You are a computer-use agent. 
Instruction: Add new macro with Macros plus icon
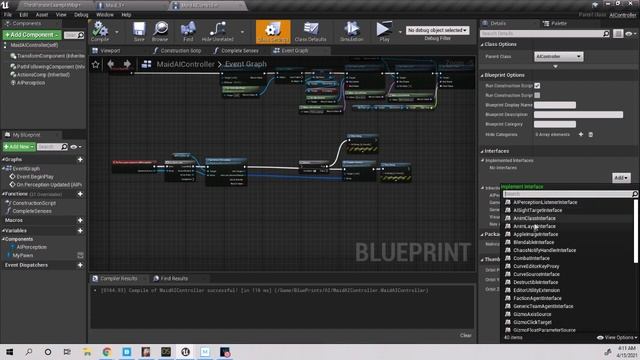coord(80,220)
